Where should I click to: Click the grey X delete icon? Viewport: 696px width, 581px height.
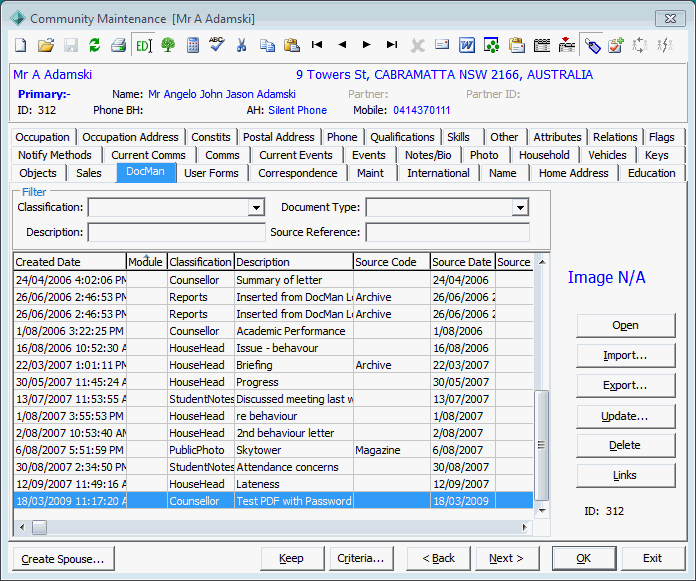(417, 45)
